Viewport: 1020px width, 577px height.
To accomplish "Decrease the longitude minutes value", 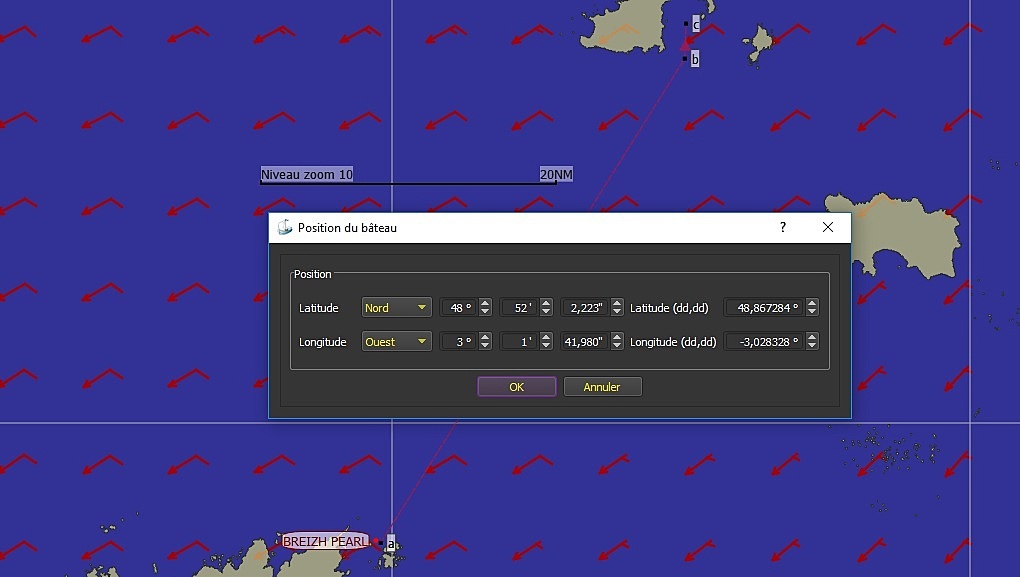I will (x=546, y=346).
